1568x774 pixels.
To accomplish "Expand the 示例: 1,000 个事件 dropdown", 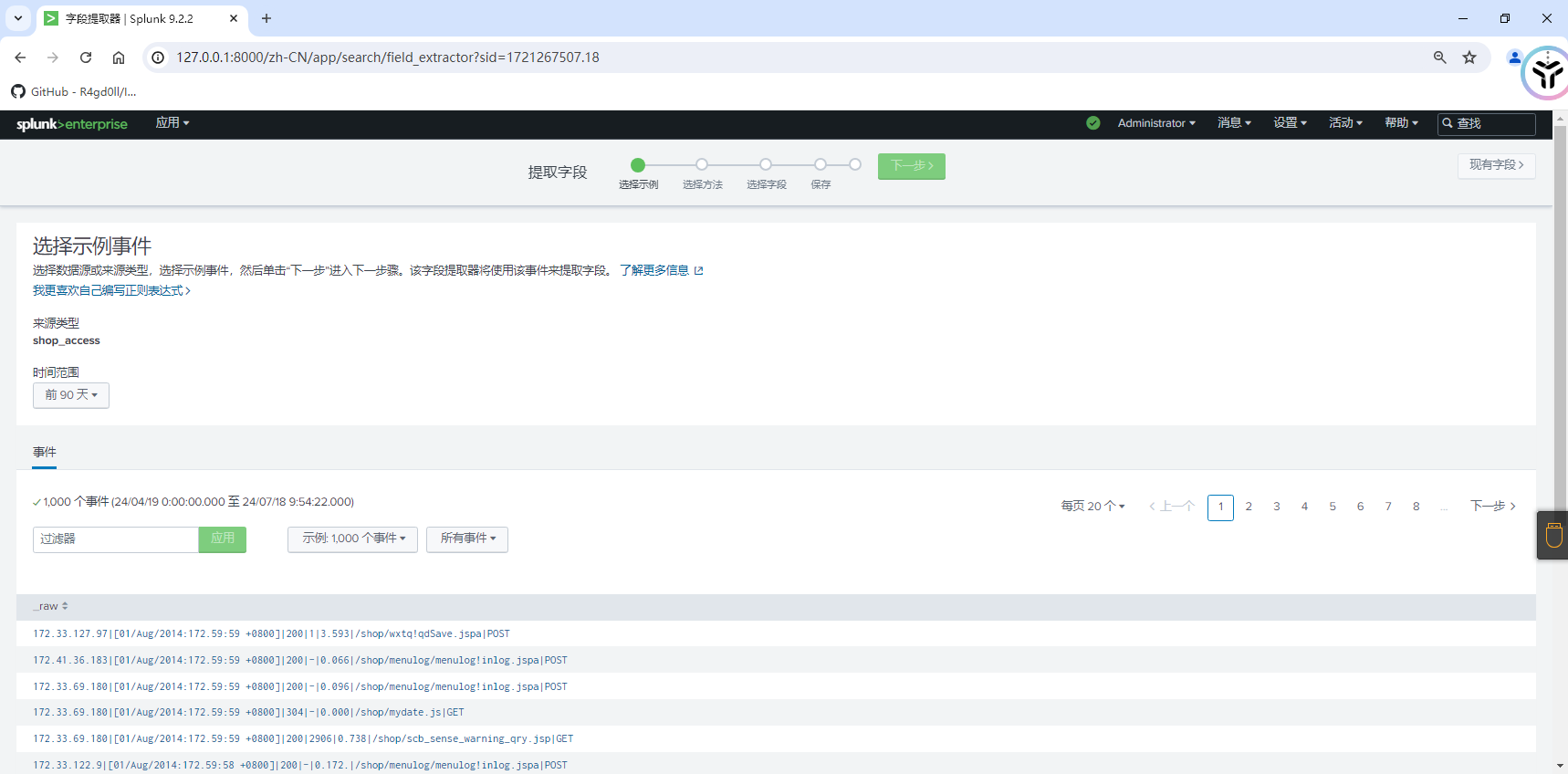I will tap(352, 539).
